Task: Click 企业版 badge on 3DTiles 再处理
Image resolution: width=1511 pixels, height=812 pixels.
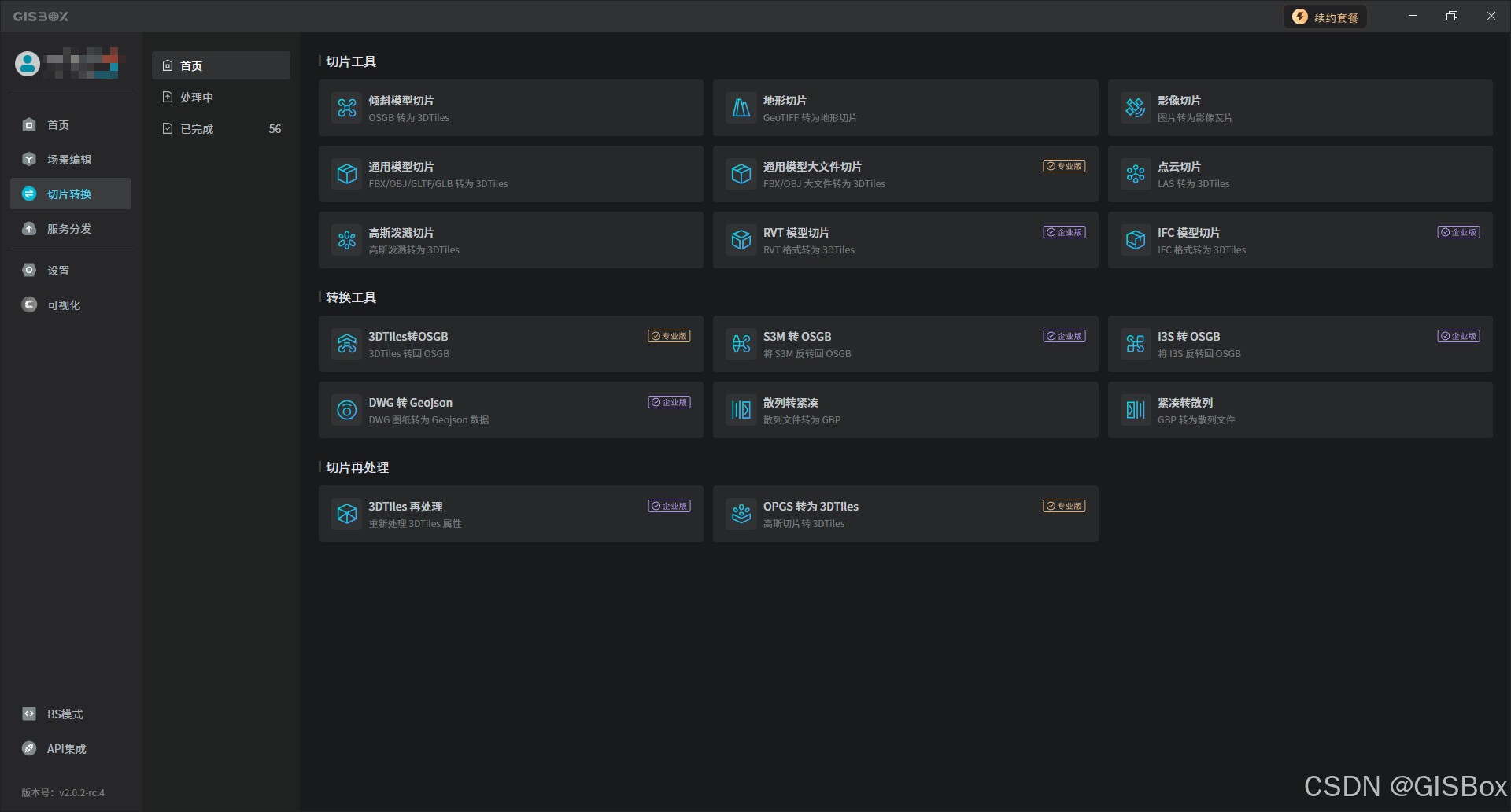Action: pos(669,506)
